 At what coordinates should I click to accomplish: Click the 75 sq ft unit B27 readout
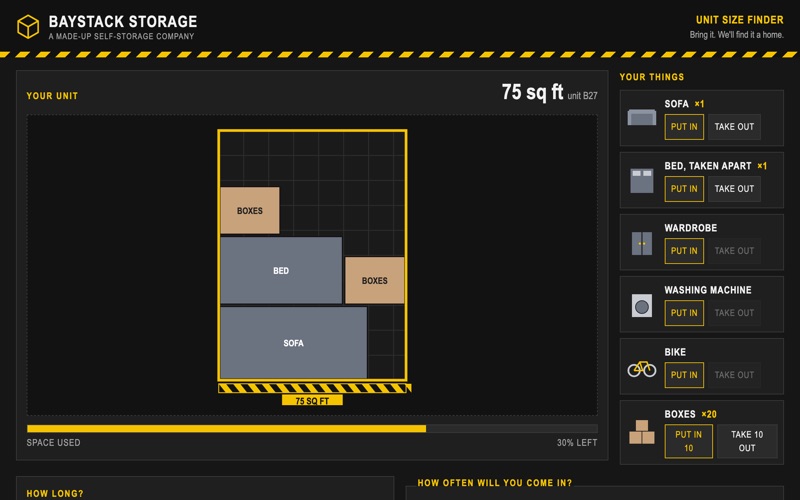tap(549, 92)
